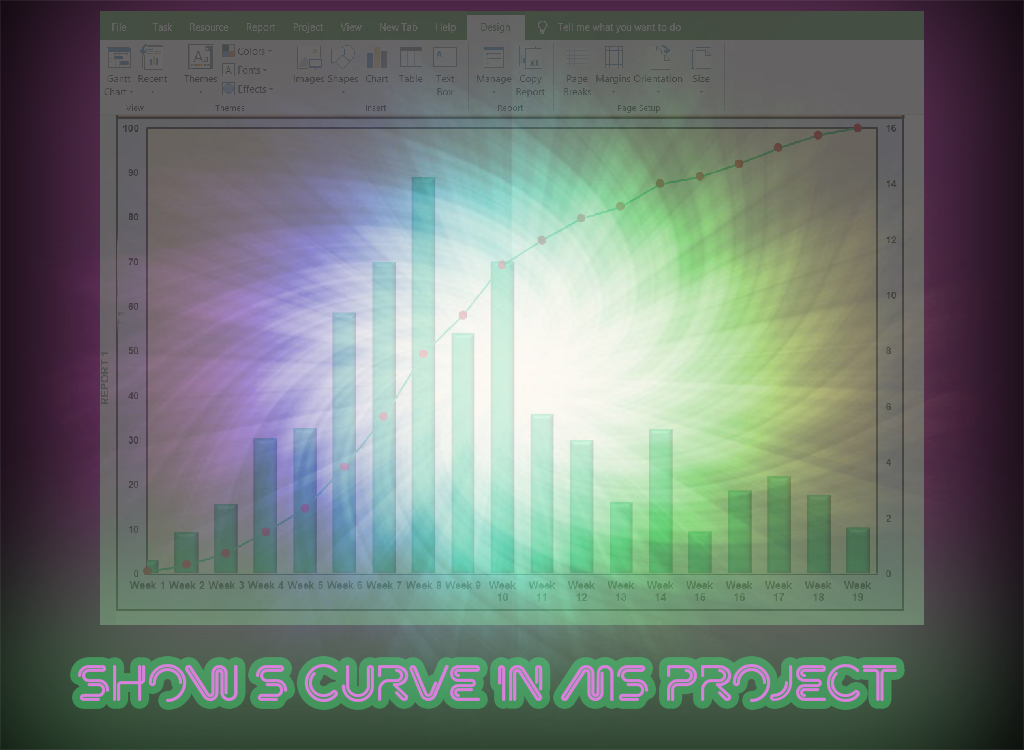Open the Gantt Chart view icon
Viewport: 1024px width, 750px height.
[x=119, y=57]
